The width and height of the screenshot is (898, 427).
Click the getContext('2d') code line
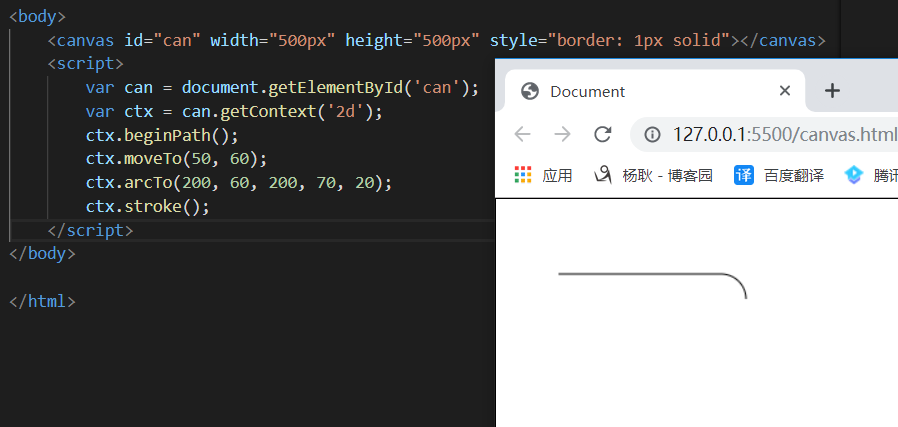click(x=234, y=112)
